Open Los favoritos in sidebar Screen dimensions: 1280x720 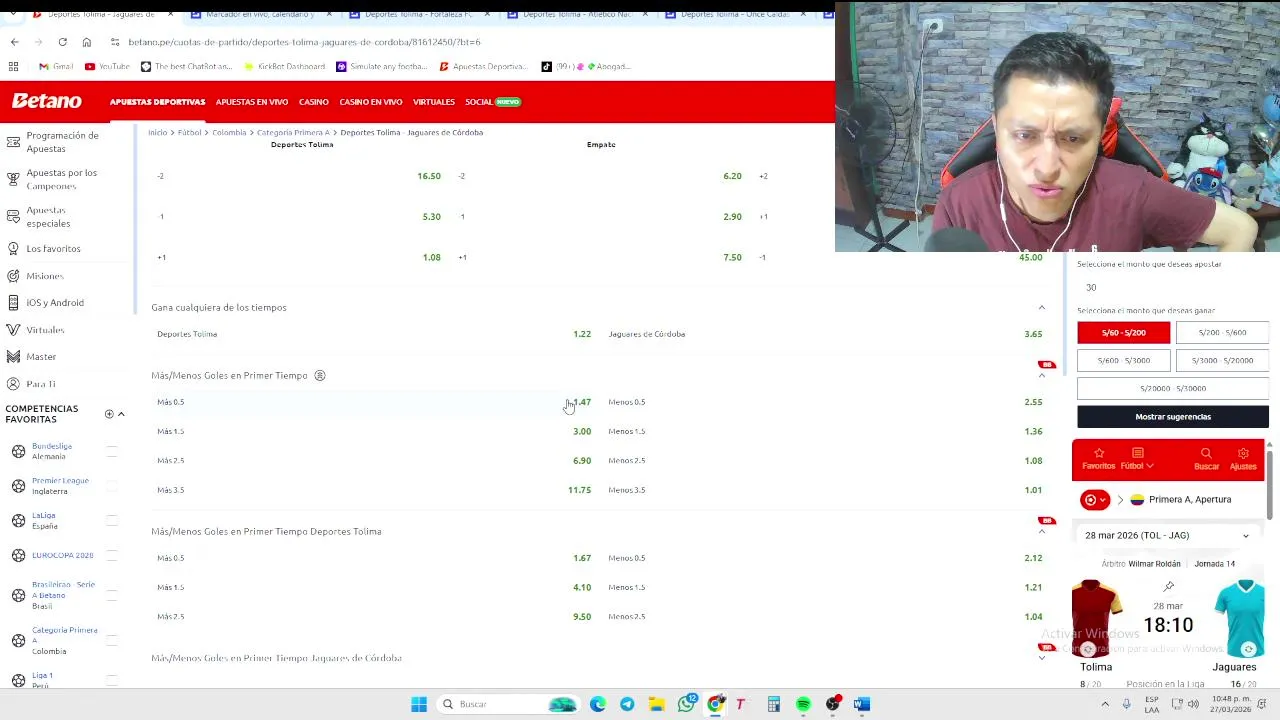pos(44,248)
